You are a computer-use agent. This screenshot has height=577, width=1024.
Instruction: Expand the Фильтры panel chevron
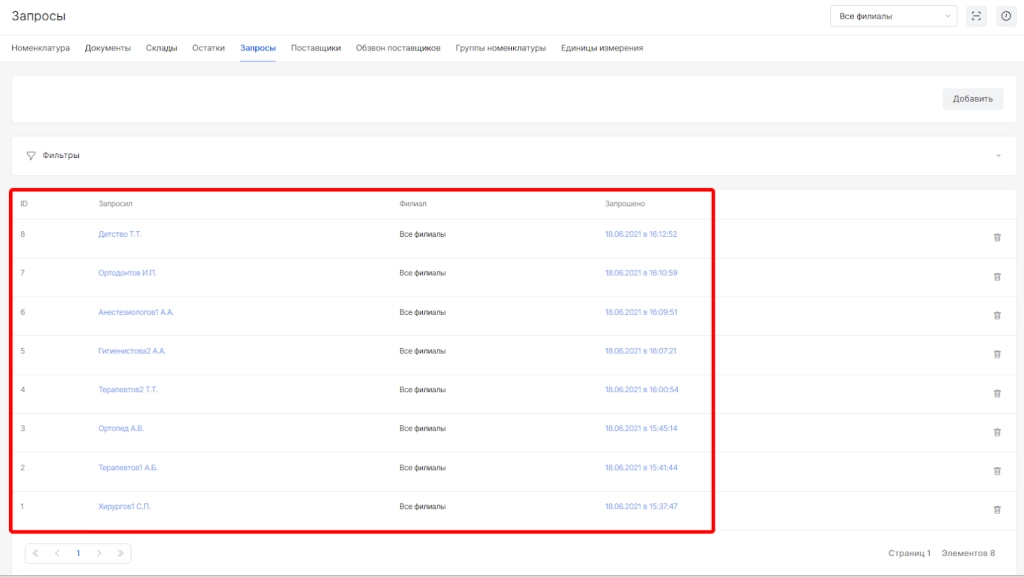(997, 156)
